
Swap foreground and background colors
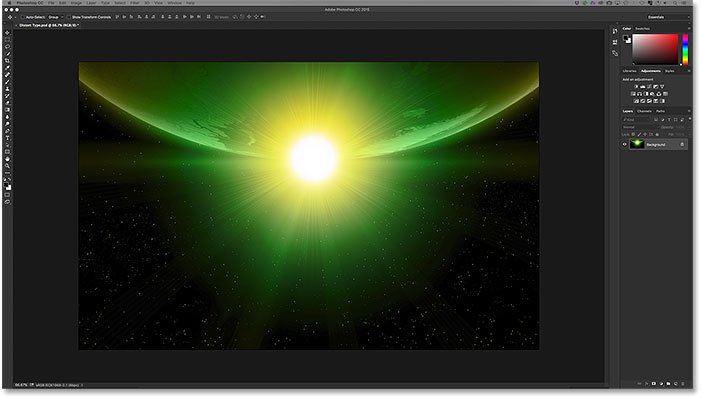pos(9,179)
